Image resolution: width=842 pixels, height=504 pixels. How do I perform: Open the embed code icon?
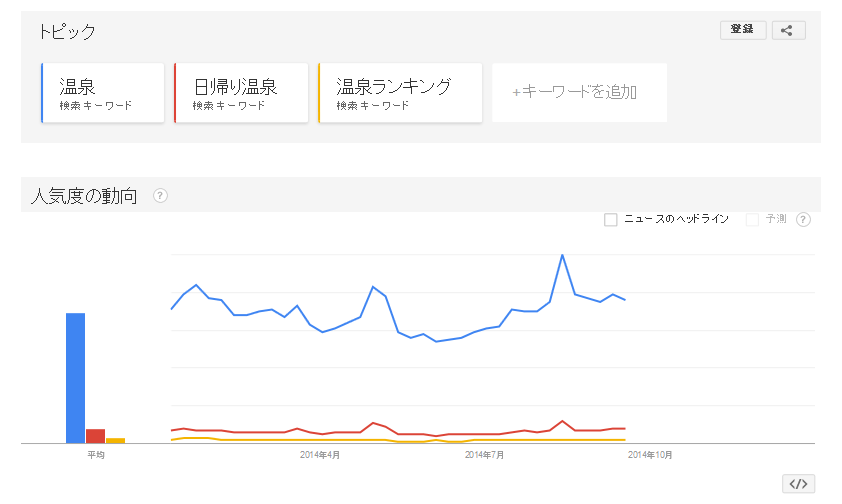[797, 484]
